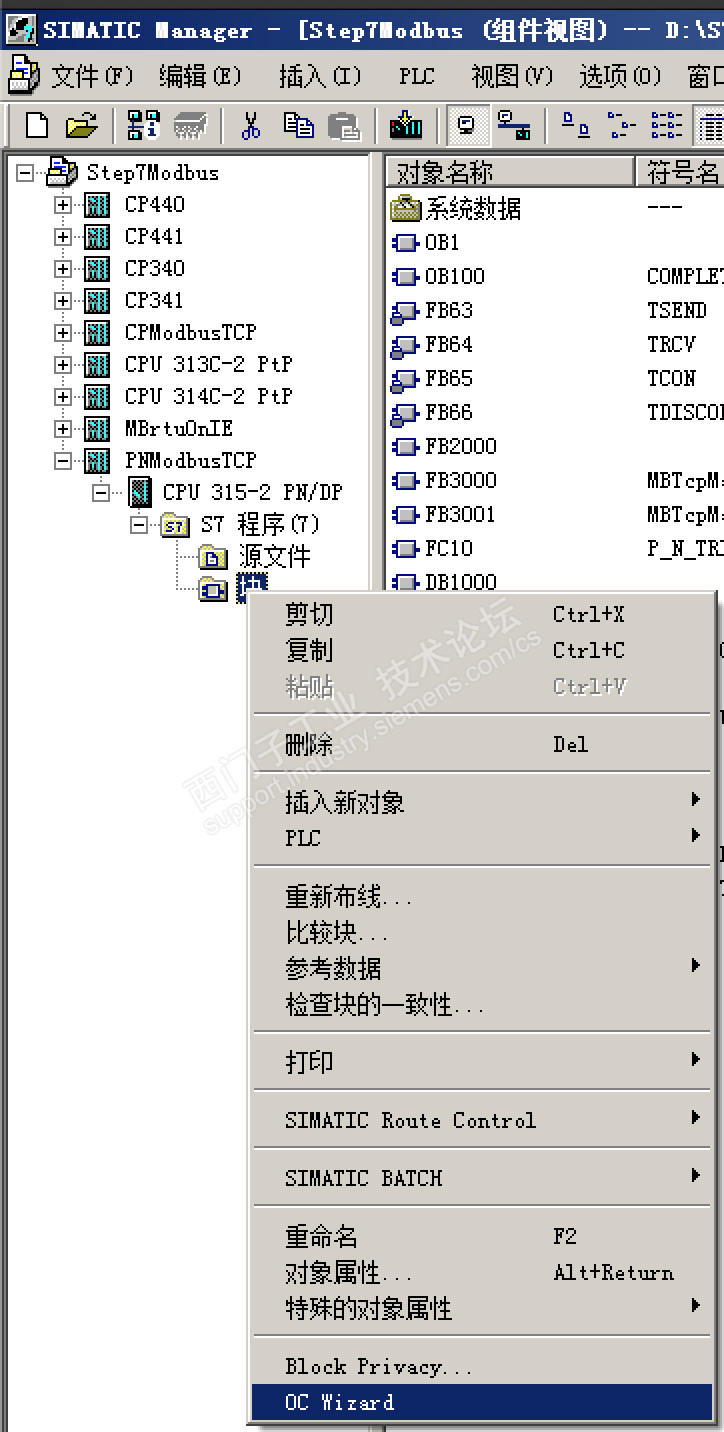Viewport: 724px width, 1432px height.
Task: Choose 复制 in the context menu
Action: (x=482, y=650)
